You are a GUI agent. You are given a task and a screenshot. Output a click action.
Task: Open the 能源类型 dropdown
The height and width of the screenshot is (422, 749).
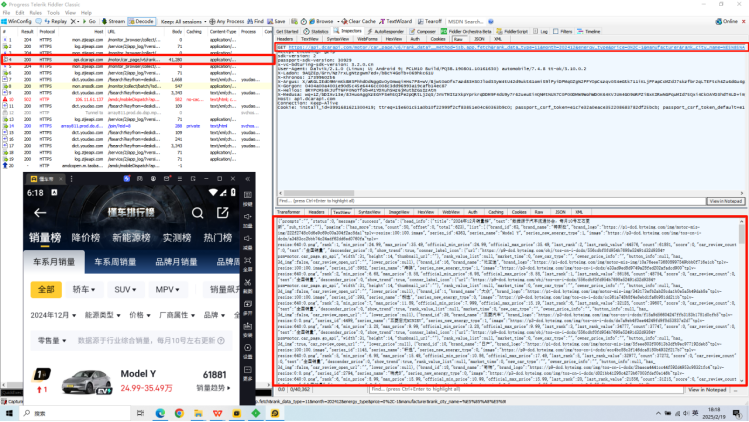pos(103,315)
